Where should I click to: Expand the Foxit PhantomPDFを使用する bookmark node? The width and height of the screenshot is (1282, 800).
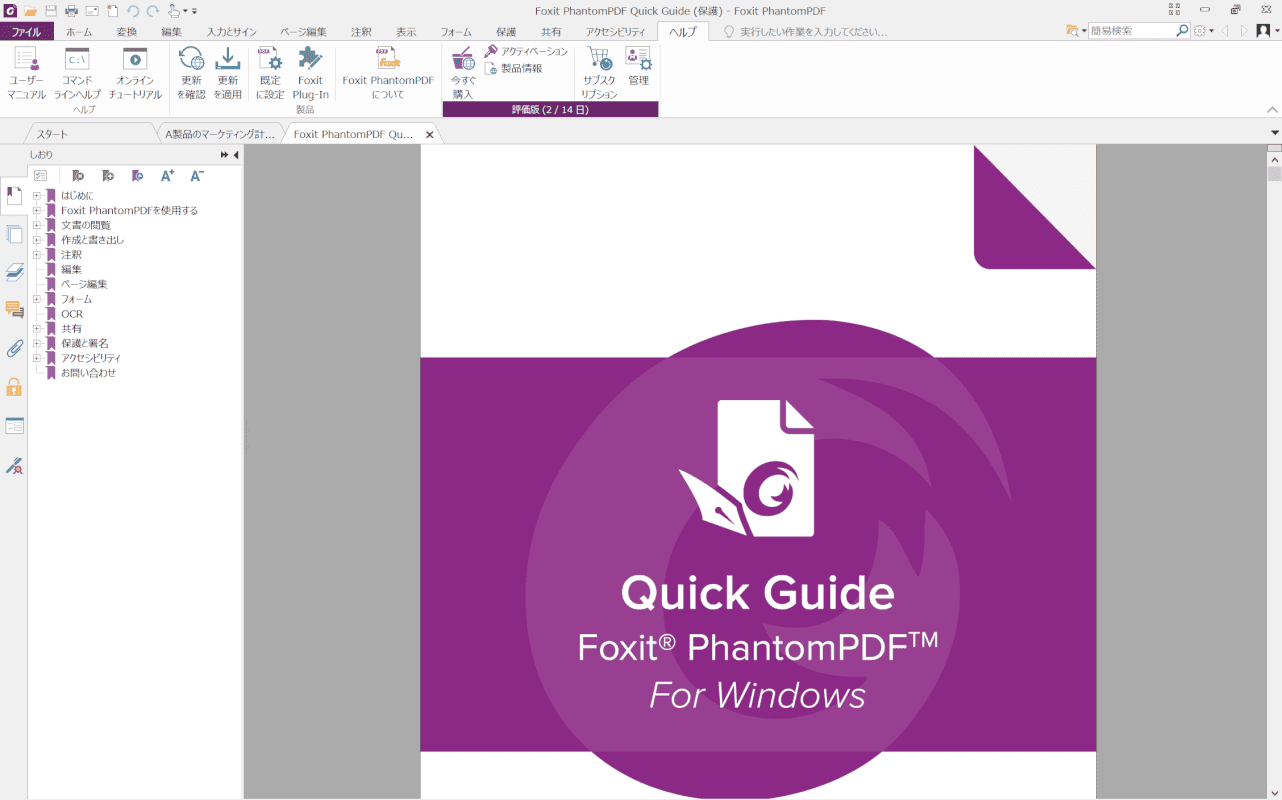37,211
